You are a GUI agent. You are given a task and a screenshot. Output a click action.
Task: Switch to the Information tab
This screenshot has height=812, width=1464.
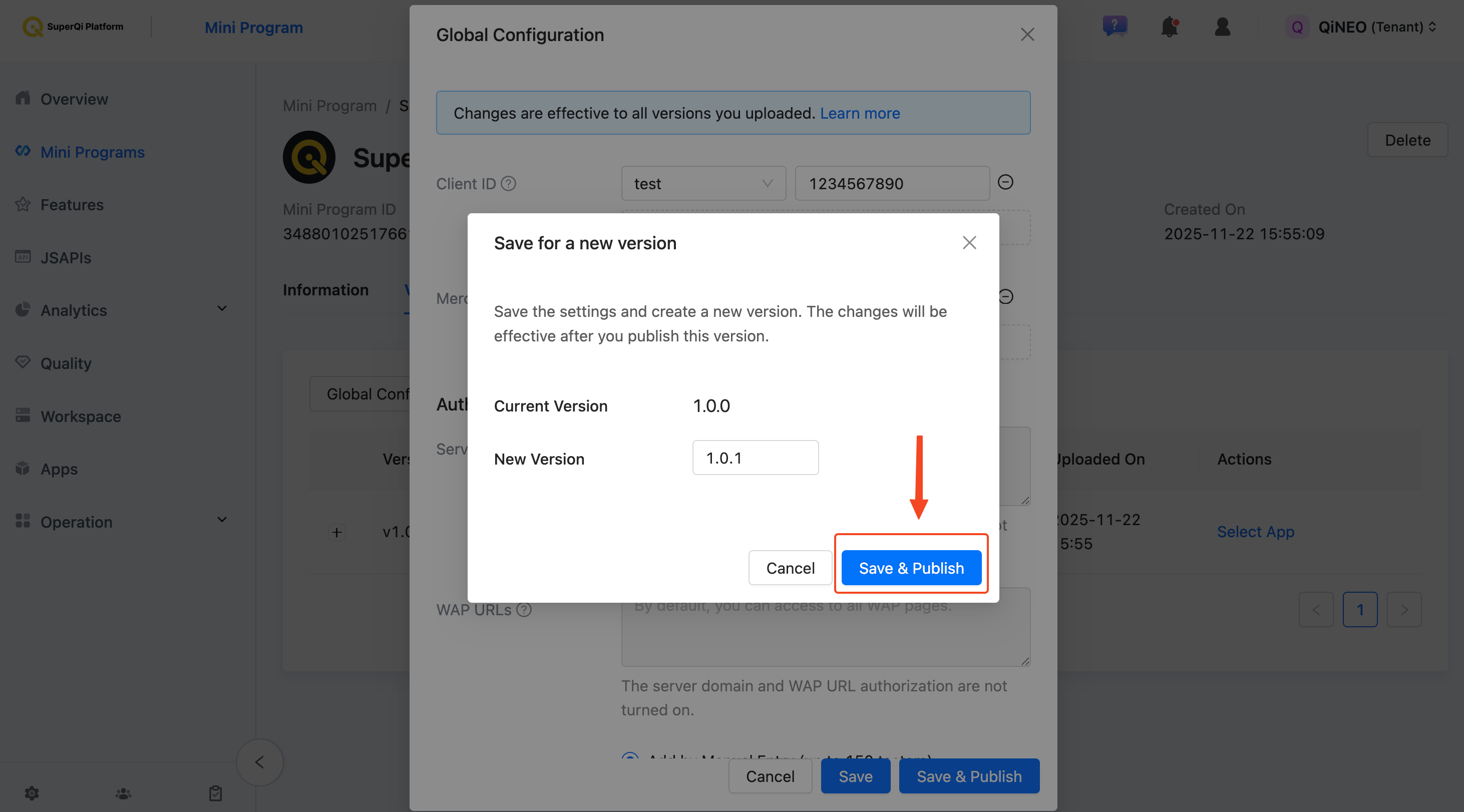(x=325, y=290)
